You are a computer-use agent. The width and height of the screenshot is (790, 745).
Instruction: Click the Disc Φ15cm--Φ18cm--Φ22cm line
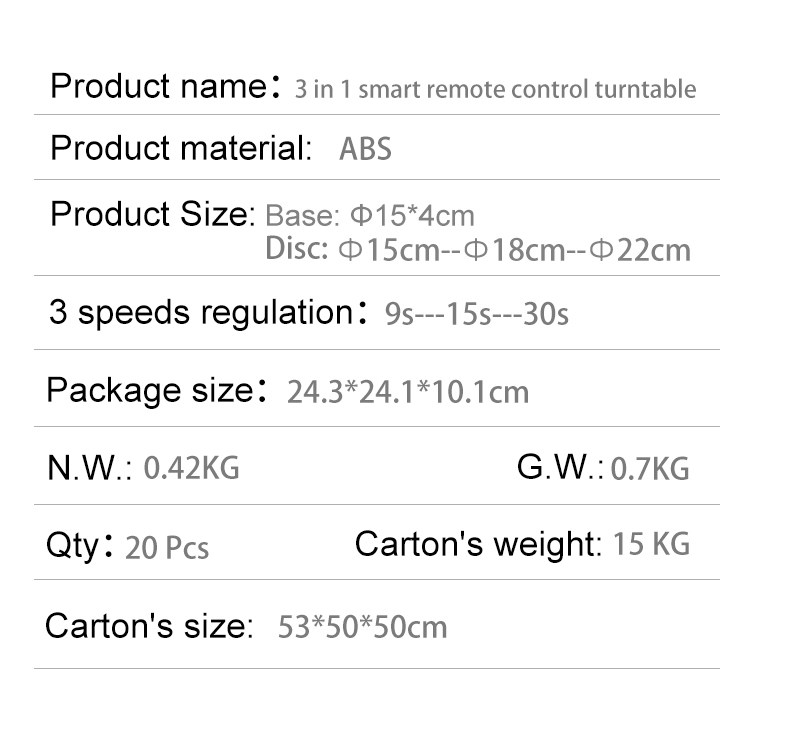point(478,249)
